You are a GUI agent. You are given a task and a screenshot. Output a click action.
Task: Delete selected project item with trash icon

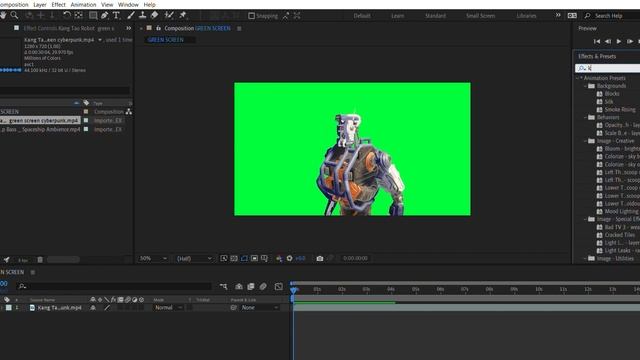click(40, 260)
